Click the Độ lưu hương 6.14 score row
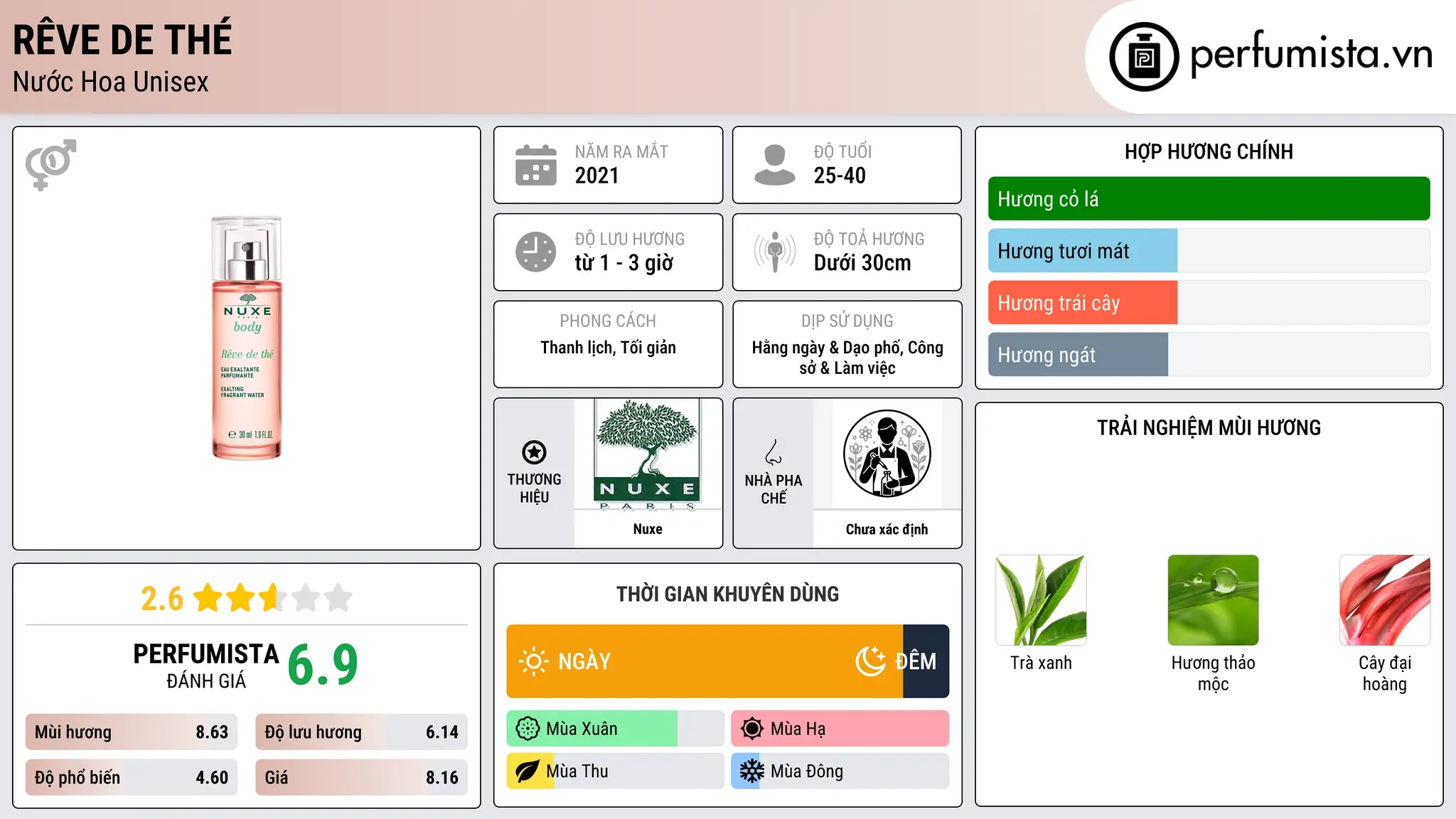 point(361,732)
